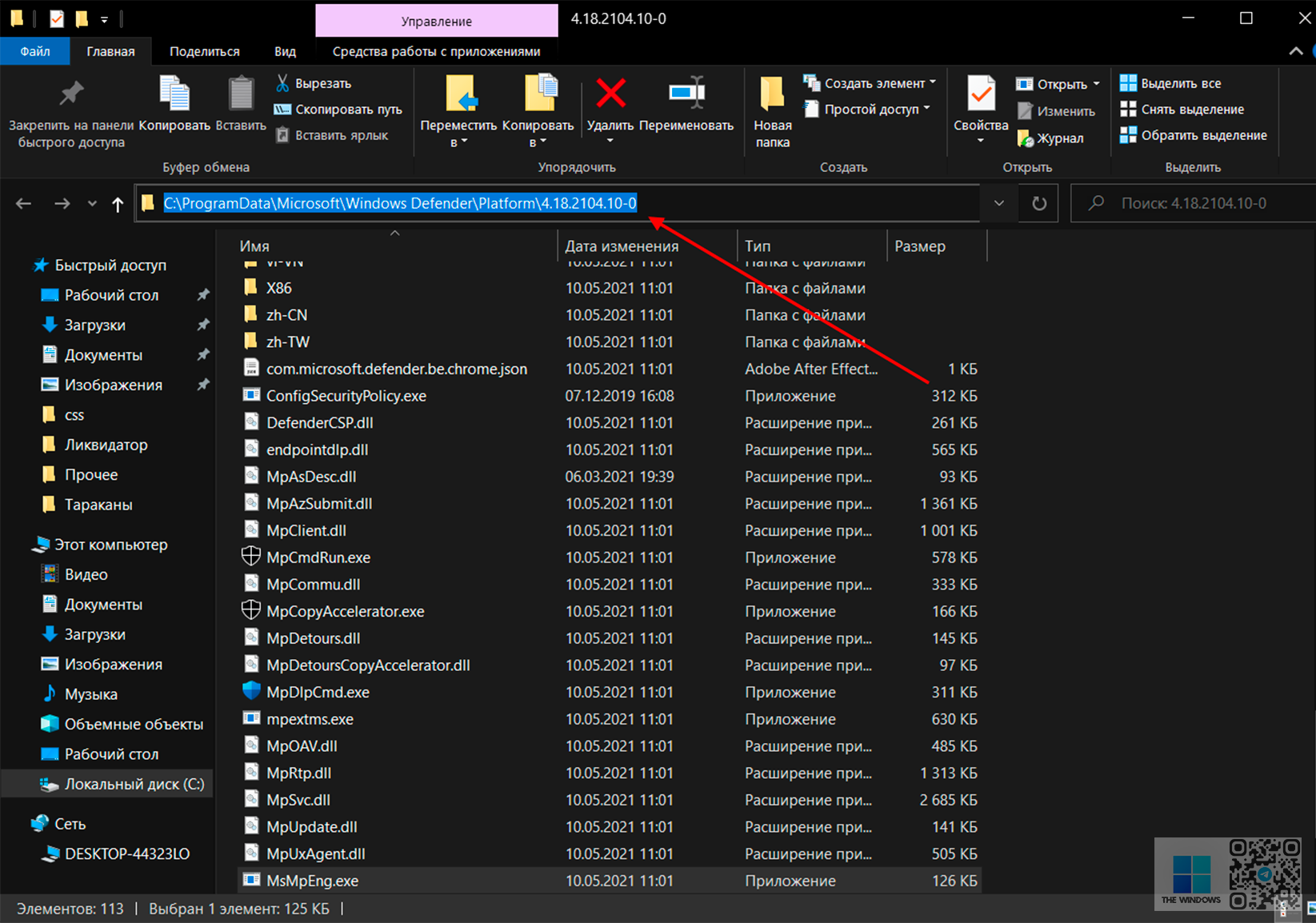Go back with the left arrow
This screenshot has width=1316, height=923.
[24, 204]
